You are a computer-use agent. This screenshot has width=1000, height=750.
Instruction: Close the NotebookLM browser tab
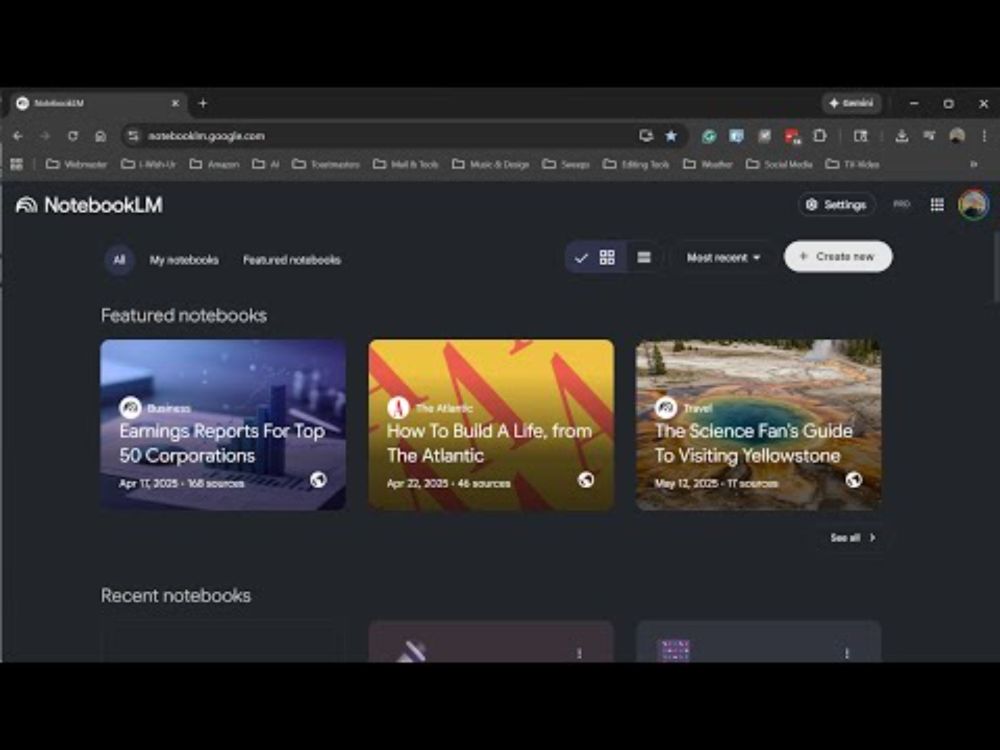[175, 103]
